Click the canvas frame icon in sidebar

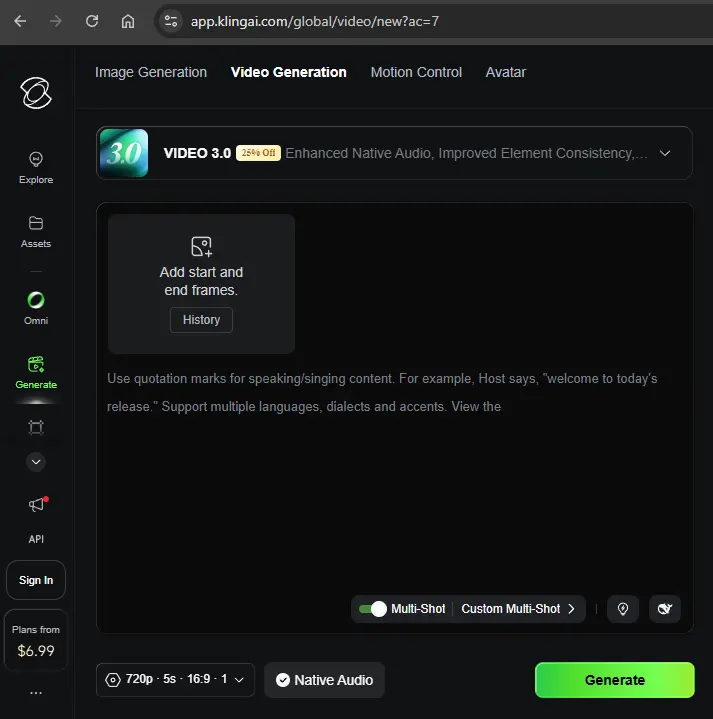[36, 427]
